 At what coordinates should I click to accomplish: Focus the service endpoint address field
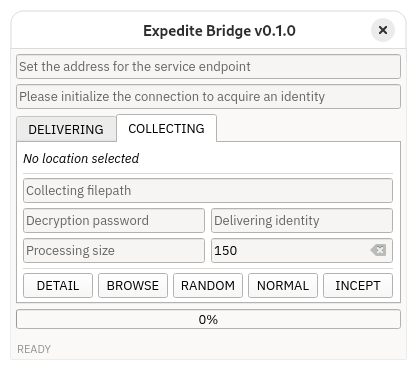pos(208,67)
